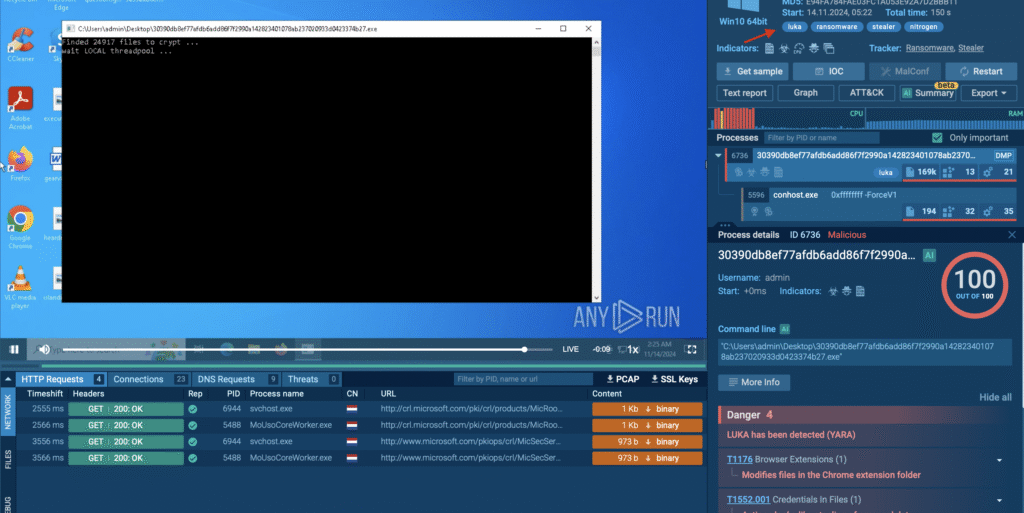View 194 file events of conhost.exe
The image size is (1024, 513).
pyautogui.click(x=921, y=211)
